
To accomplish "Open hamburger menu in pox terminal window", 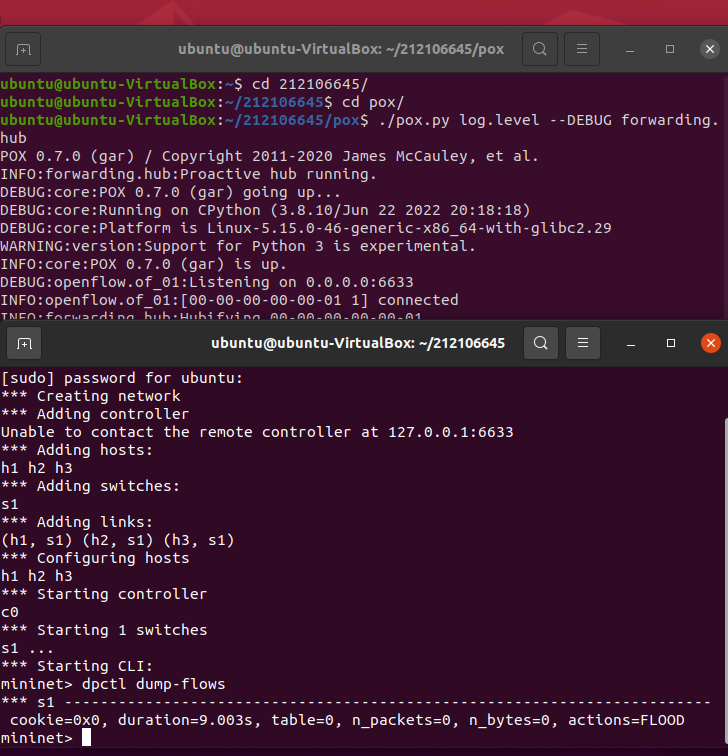I will [582, 49].
